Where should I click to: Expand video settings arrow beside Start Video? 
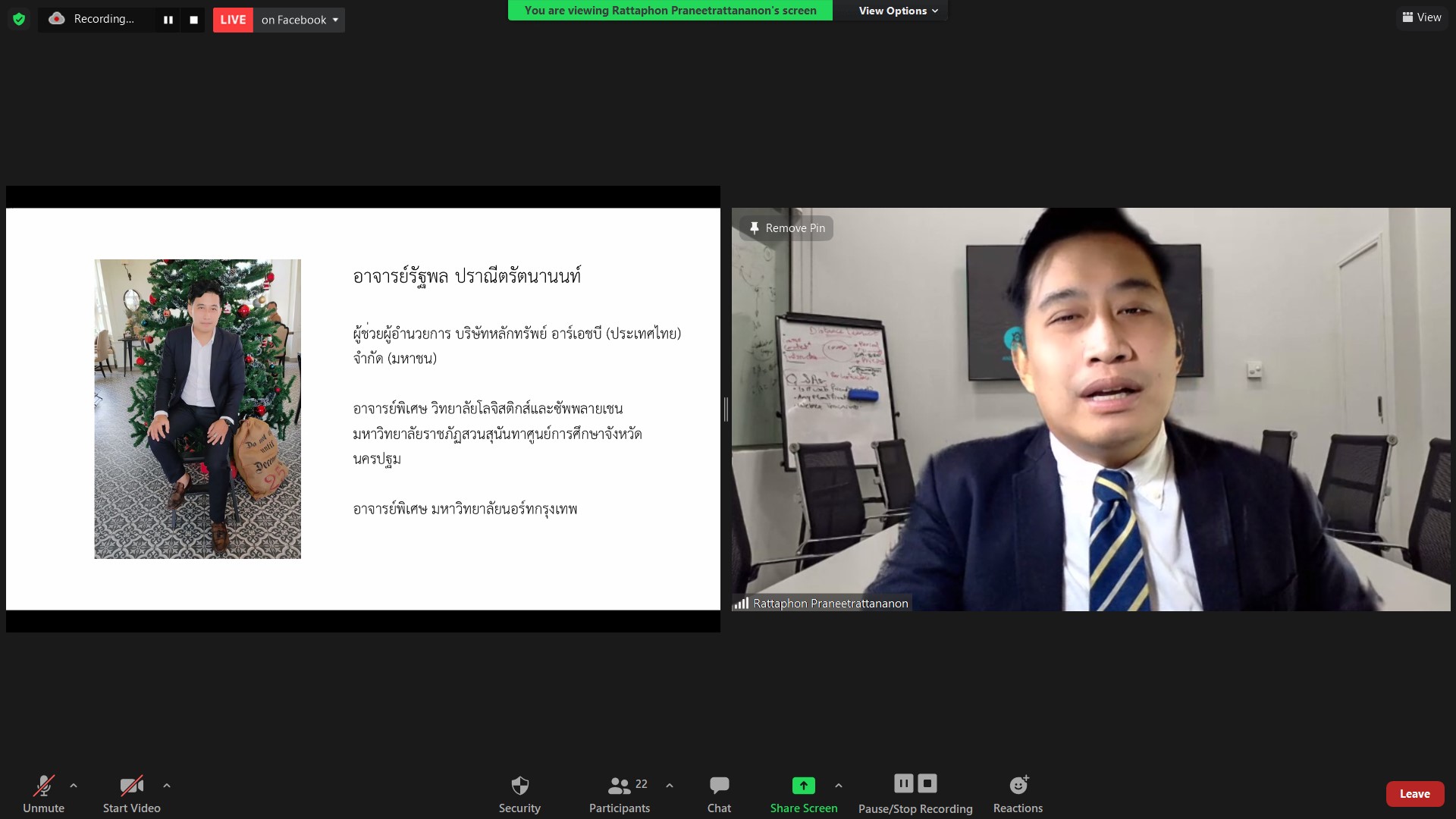[x=167, y=786]
